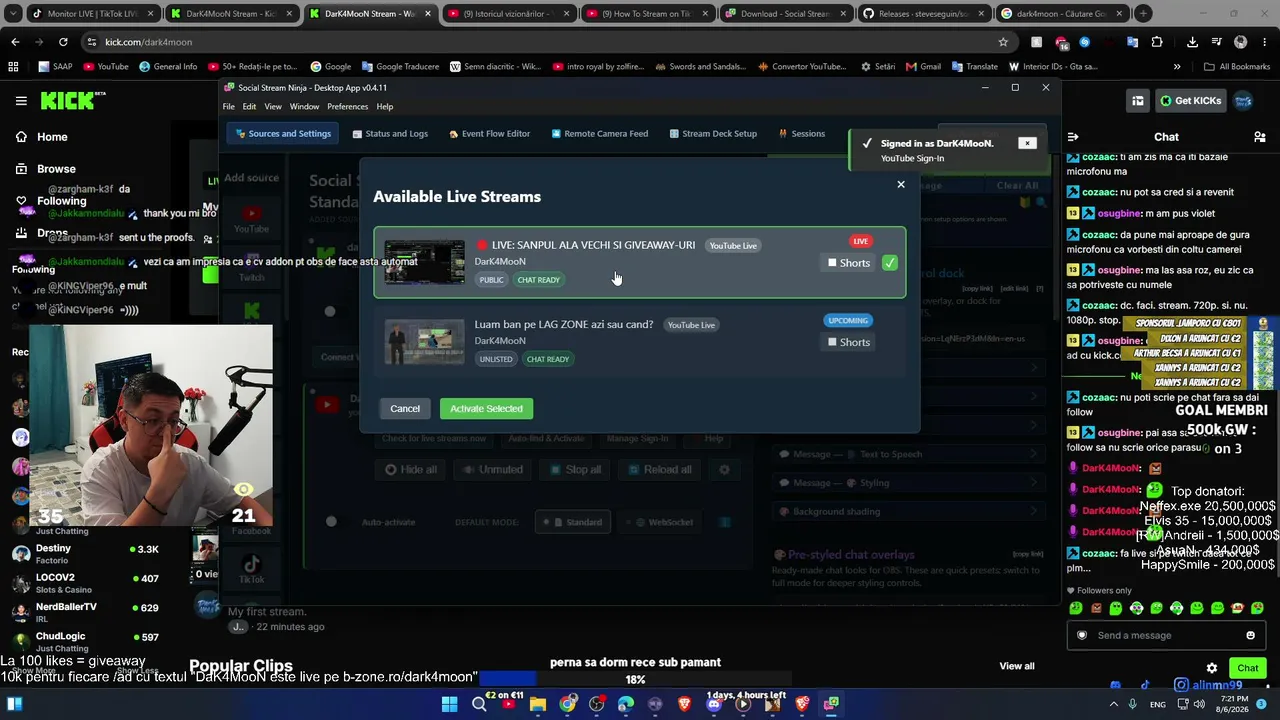The image size is (1280, 720).
Task: Collapse the Kick chat panel arrow
Action: (x=1072, y=137)
